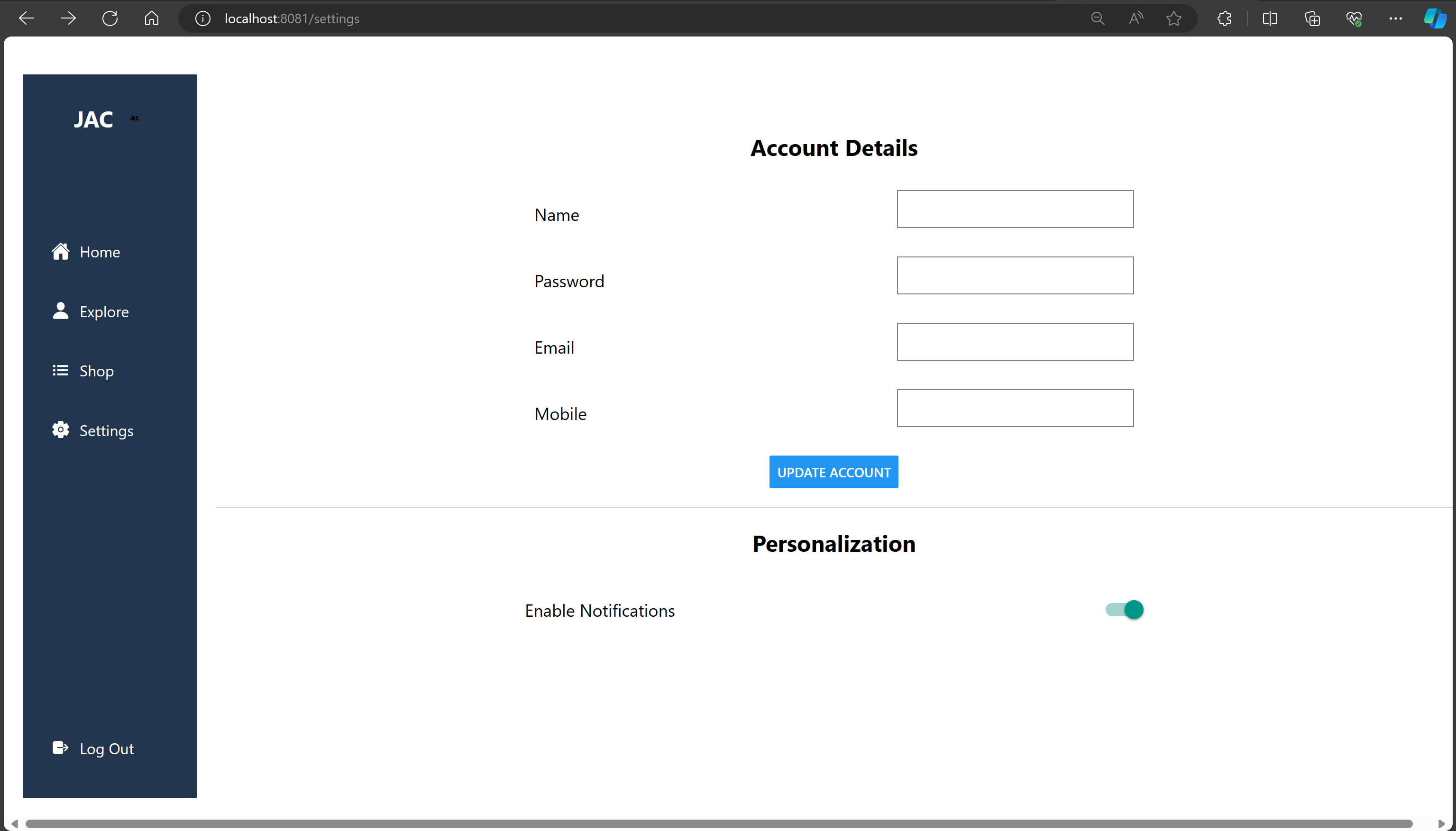Click the Settings gear icon in sidebar
This screenshot has width=1456, height=831.
(61, 430)
